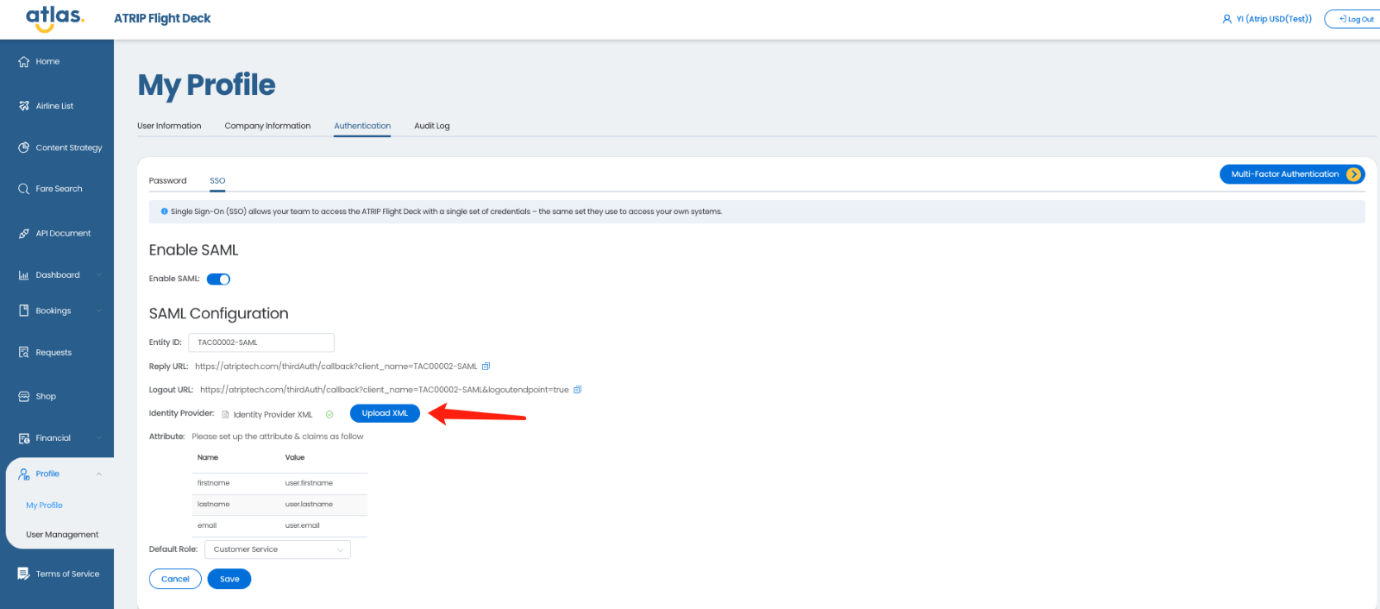Click the API Document link icon
The height and width of the screenshot is (609, 1380).
pos(24,234)
